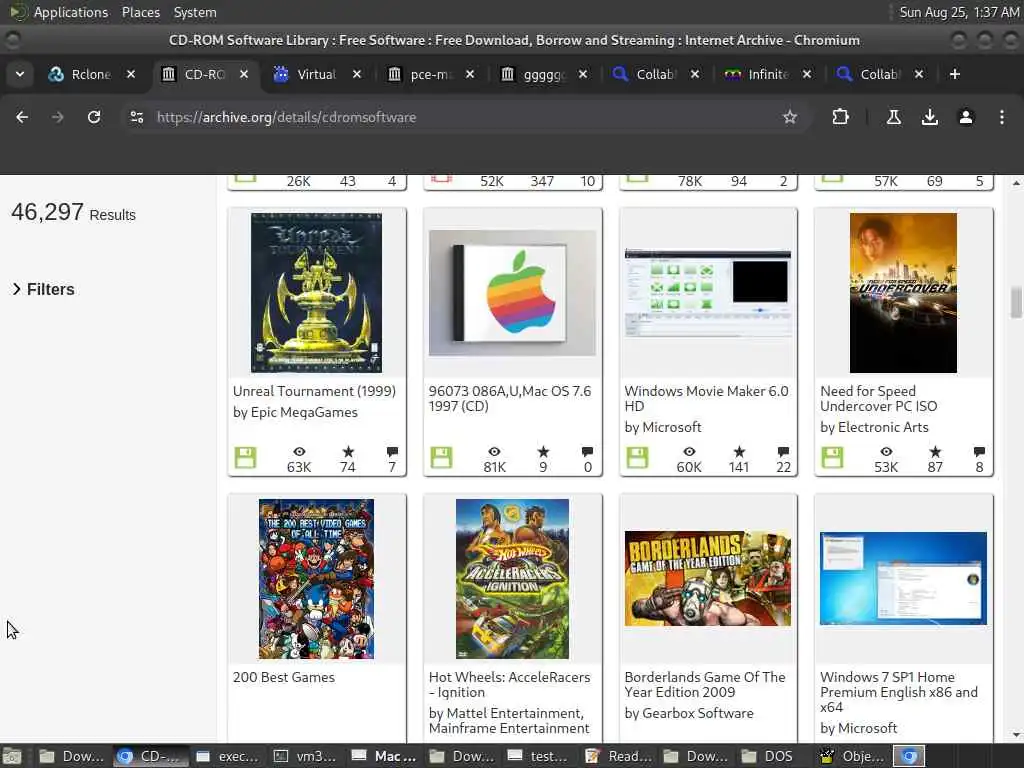Bookmark this page with the star icon
The width and height of the screenshot is (1024, 768).
click(790, 117)
